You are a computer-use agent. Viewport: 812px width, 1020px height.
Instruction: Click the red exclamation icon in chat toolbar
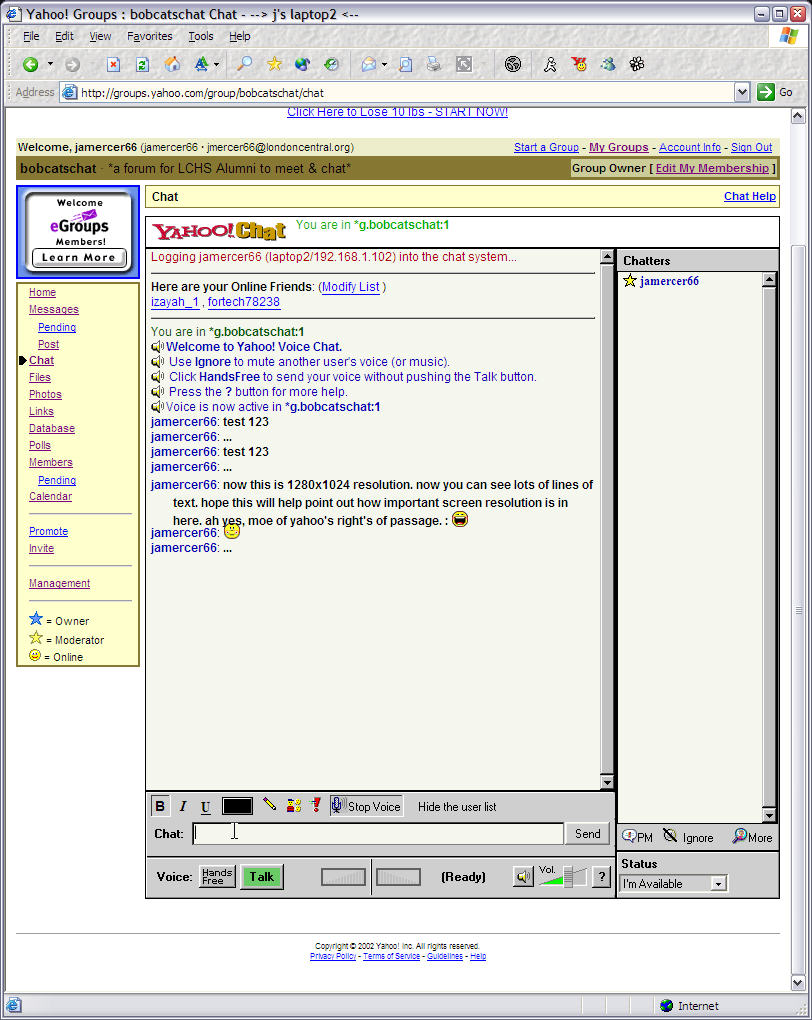tap(316, 805)
